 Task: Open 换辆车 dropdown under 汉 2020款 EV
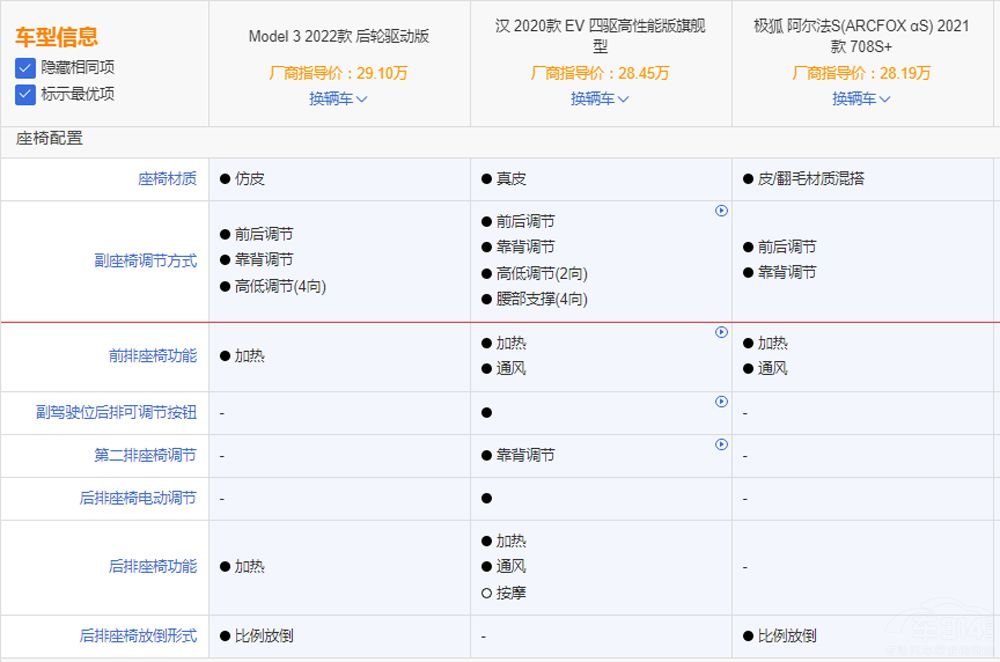point(600,99)
